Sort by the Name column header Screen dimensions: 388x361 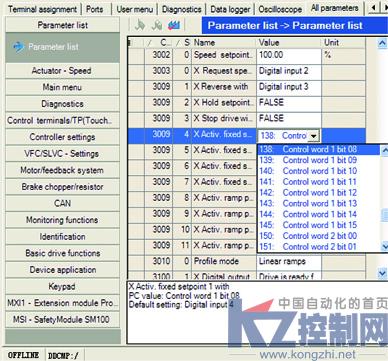click(x=224, y=43)
